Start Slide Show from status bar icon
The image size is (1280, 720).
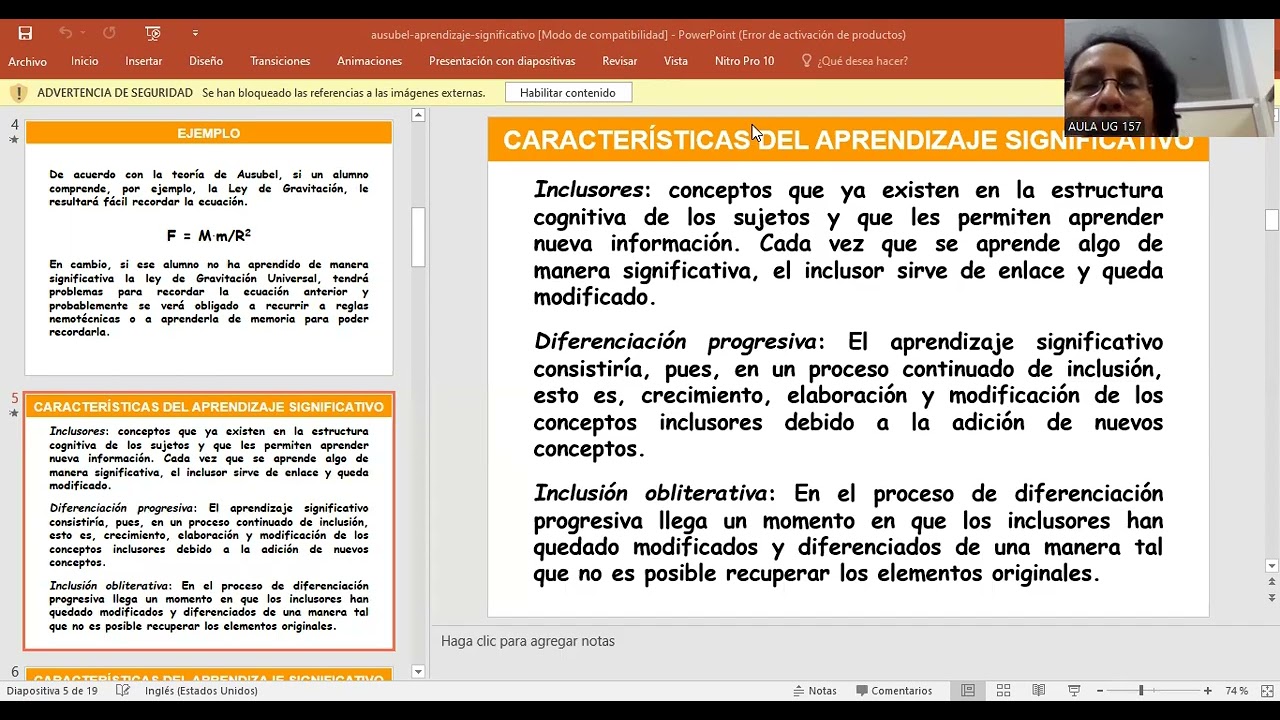pyautogui.click(x=1074, y=691)
